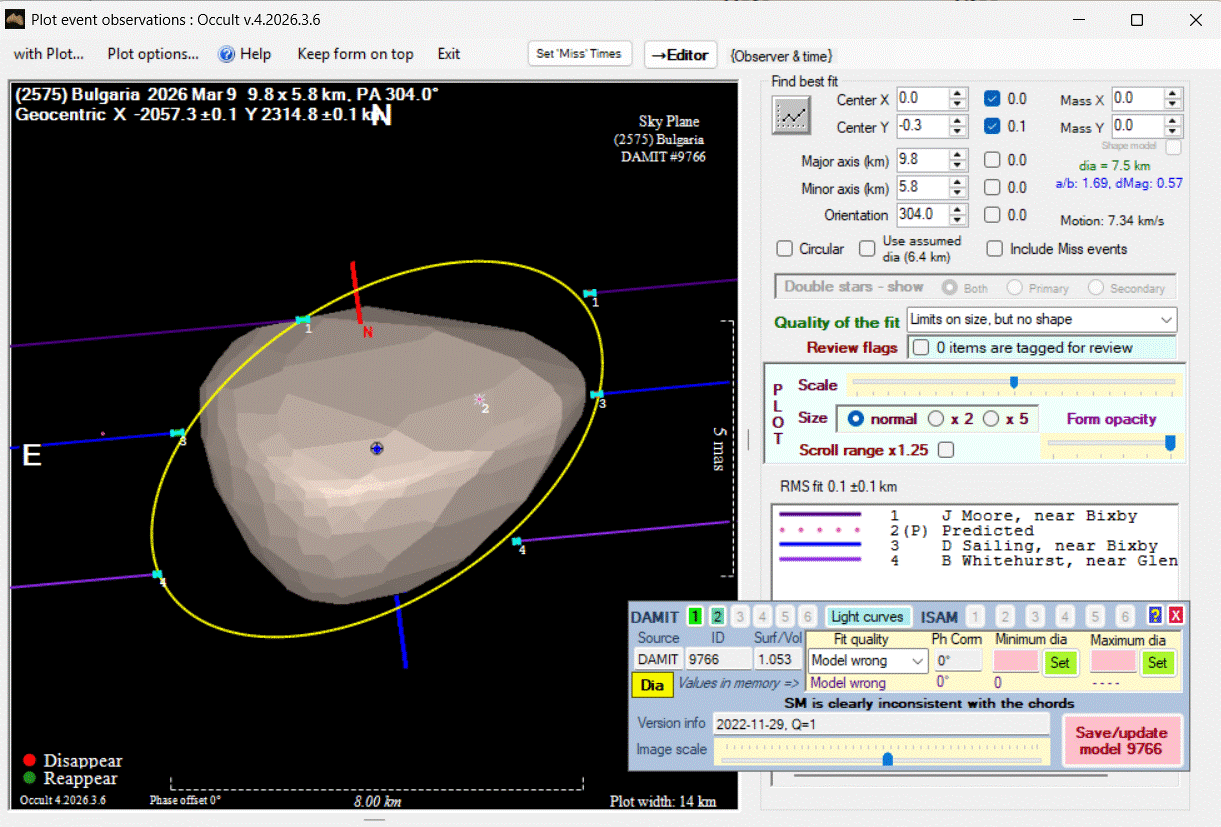
Task: Click the blue Help question mark icon
Action: 227,54
